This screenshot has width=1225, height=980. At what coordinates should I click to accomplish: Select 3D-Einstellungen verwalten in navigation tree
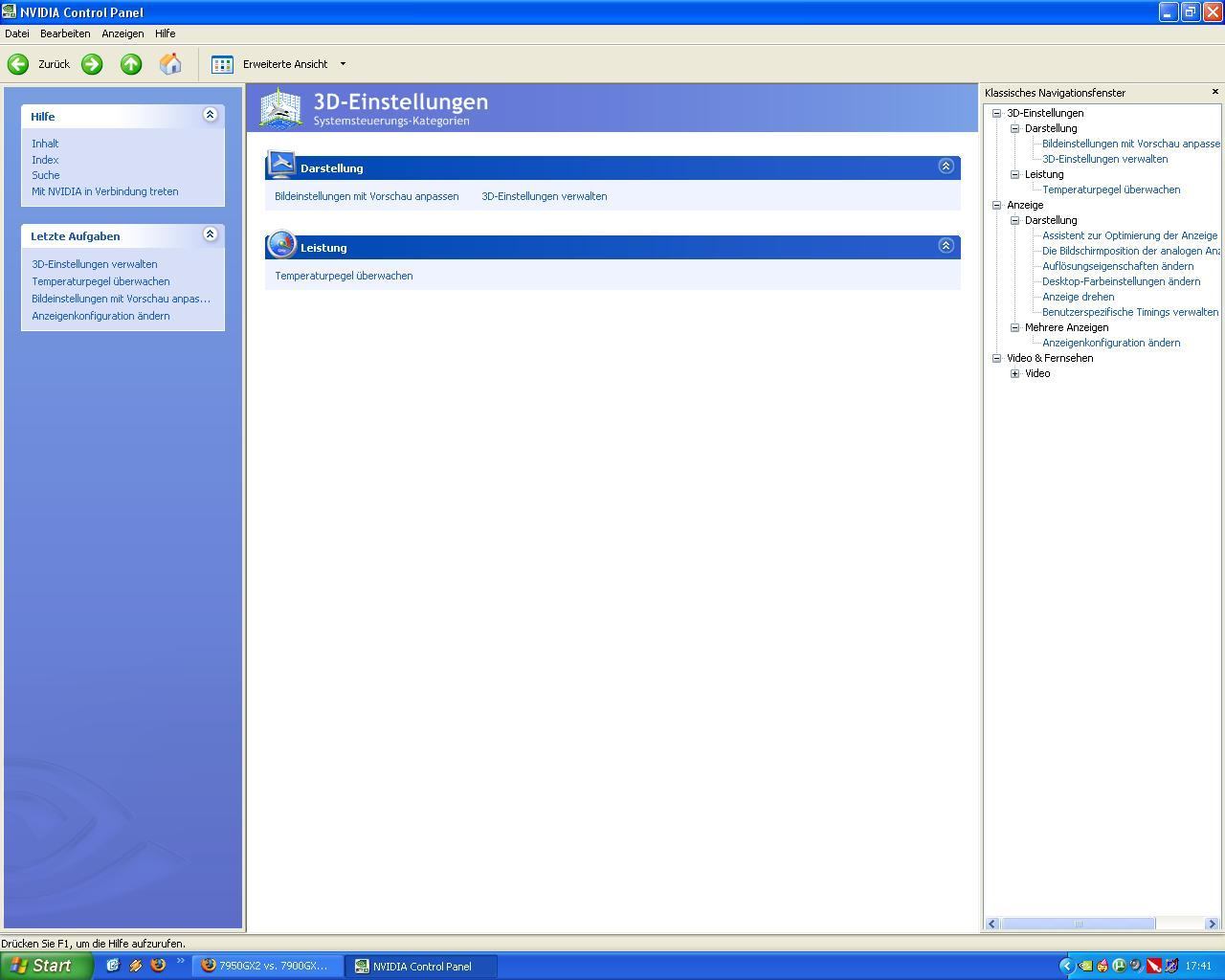pyautogui.click(x=1104, y=159)
